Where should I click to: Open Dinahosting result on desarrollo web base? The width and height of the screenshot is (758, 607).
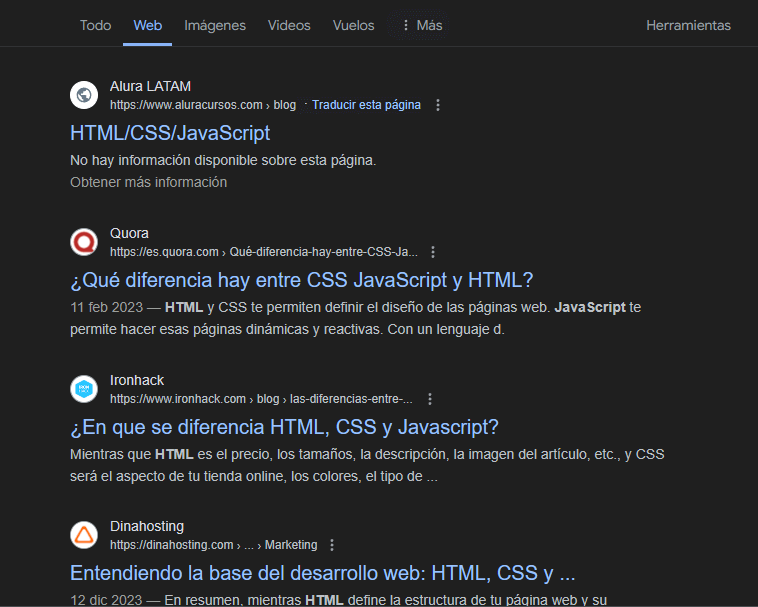click(322, 573)
